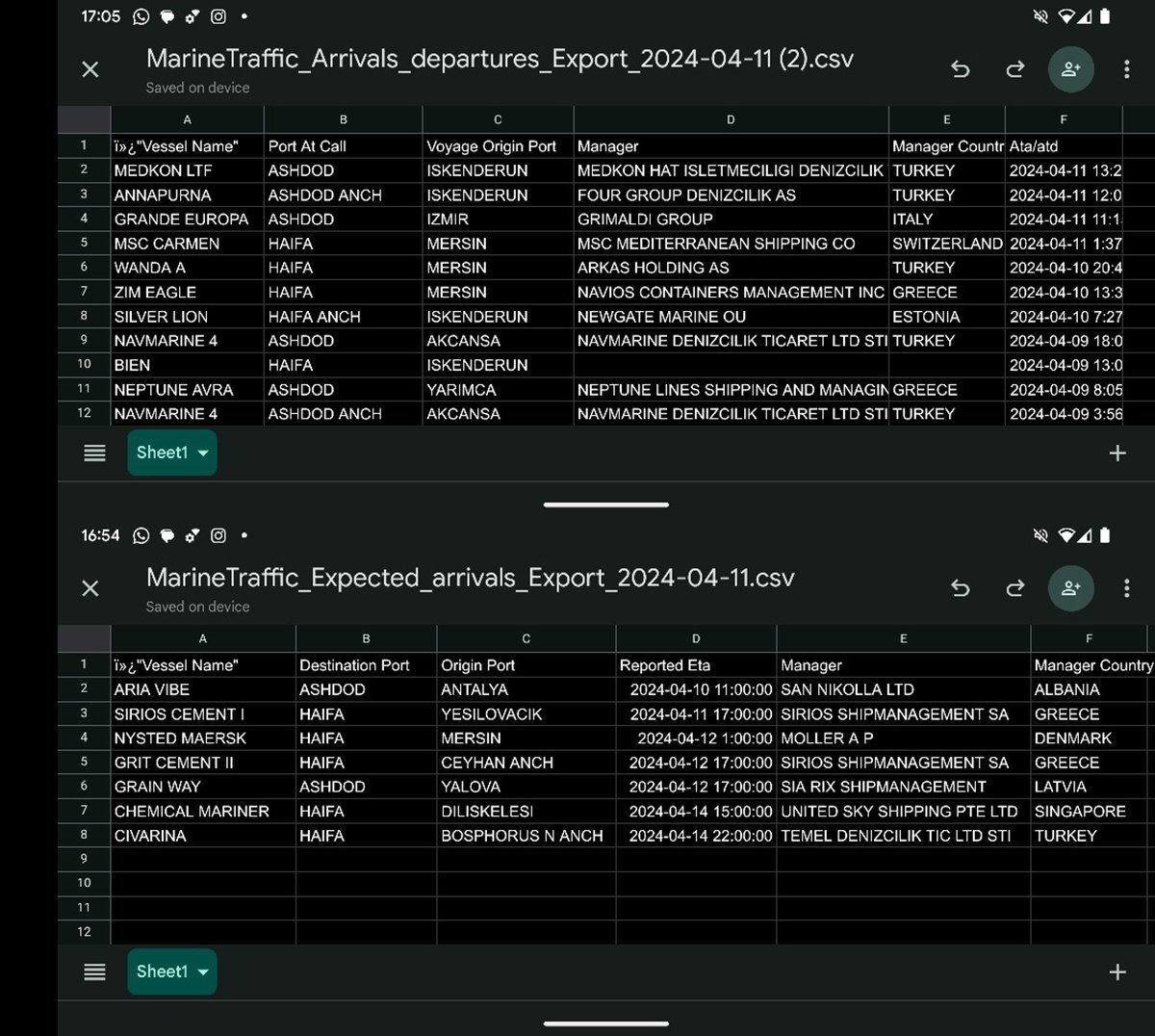Redo in the Arrivals_departures spreadsheet
This screenshot has height=1036, width=1155.
point(1015,69)
